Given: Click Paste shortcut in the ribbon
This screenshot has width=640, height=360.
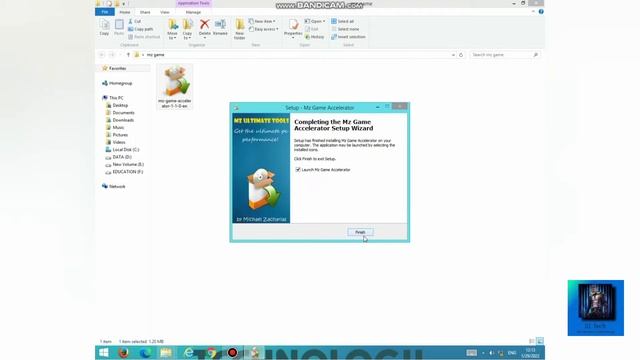Looking at the screenshot, I should point(144,37).
